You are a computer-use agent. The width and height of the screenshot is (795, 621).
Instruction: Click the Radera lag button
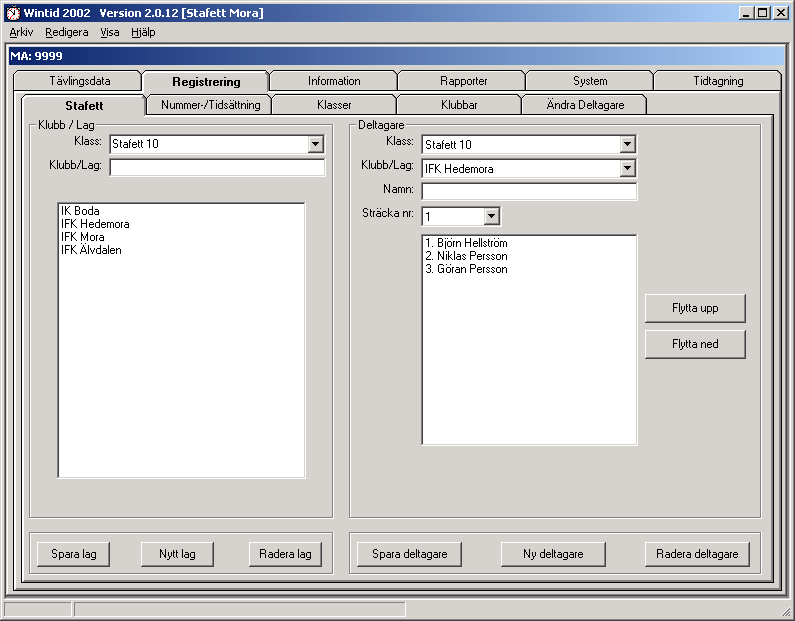point(285,554)
